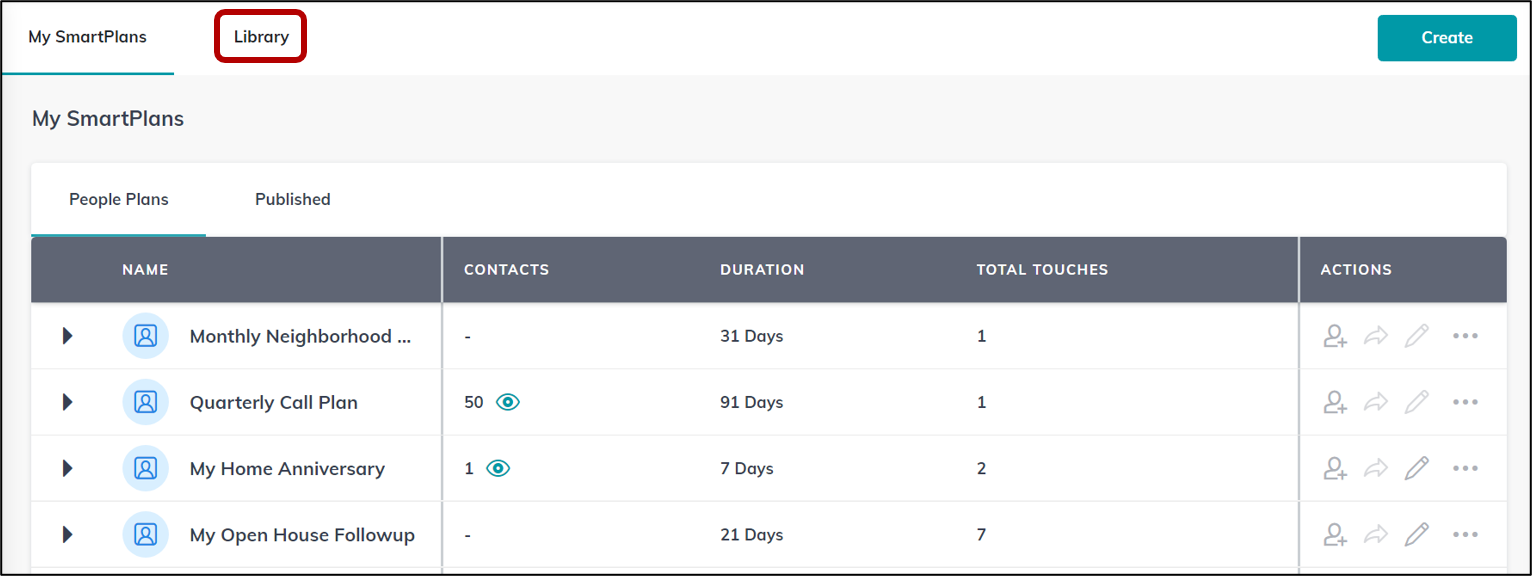Open more options for My Open House Followup
Screen dimensions: 1532x576
click(x=1464, y=534)
